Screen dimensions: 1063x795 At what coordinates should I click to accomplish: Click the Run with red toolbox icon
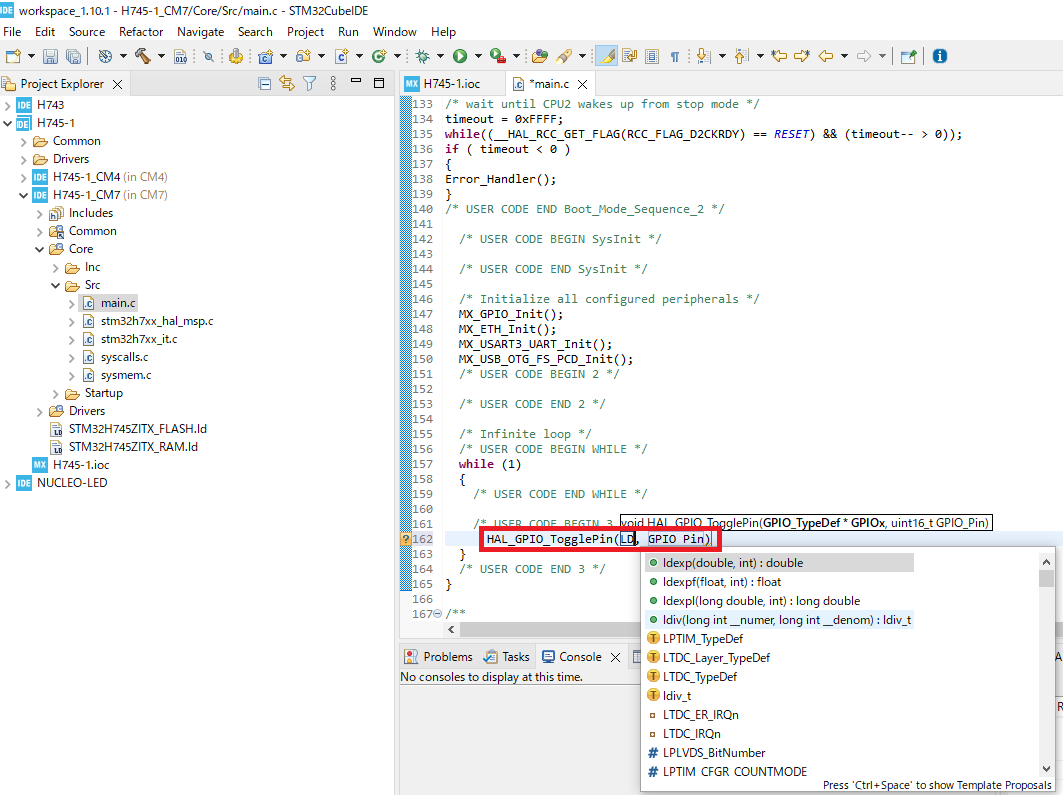[x=498, y=56]
